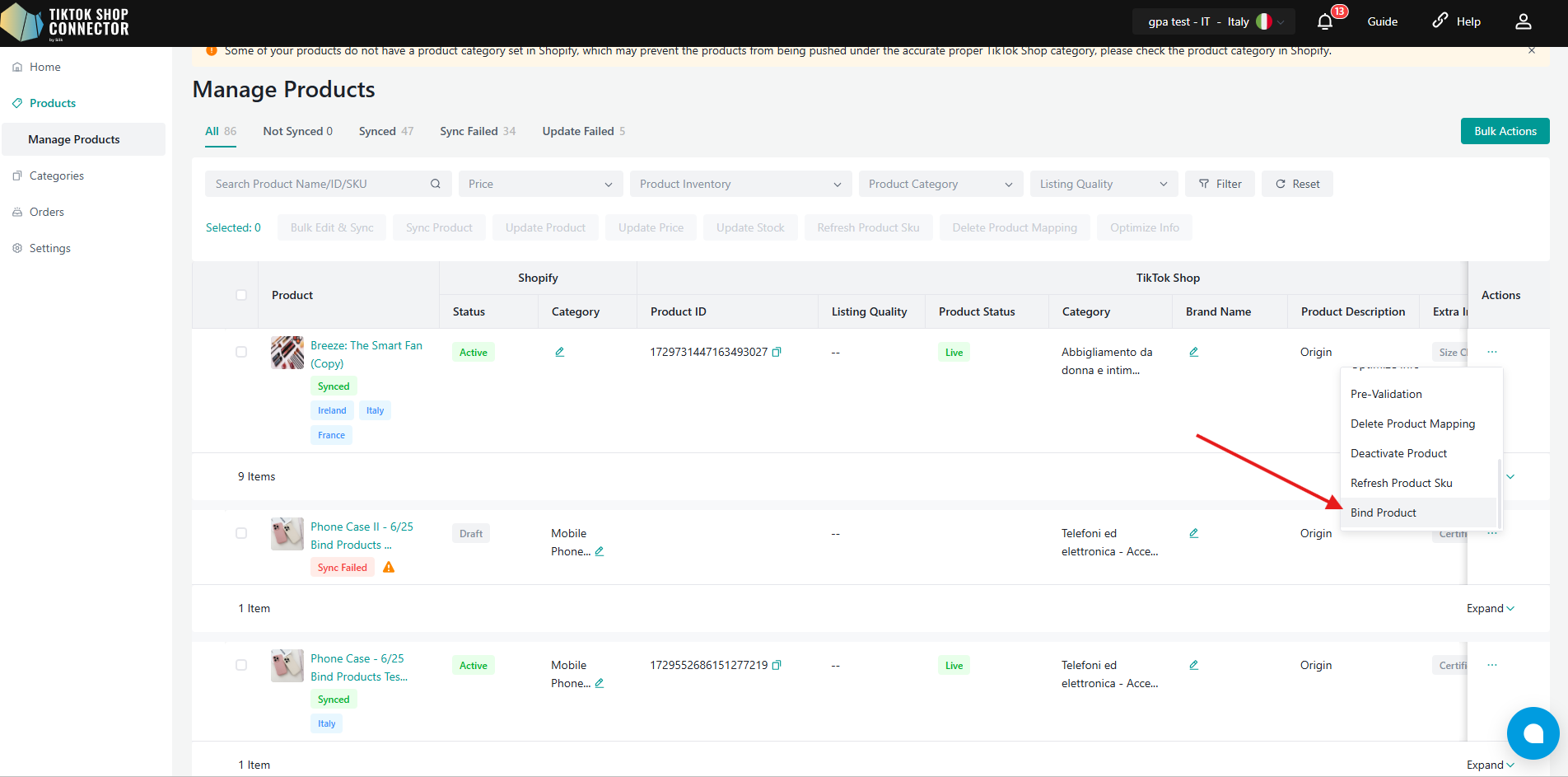Edit brand name for Phone Case - 6/25
1568x777 pixels.
1193,665
